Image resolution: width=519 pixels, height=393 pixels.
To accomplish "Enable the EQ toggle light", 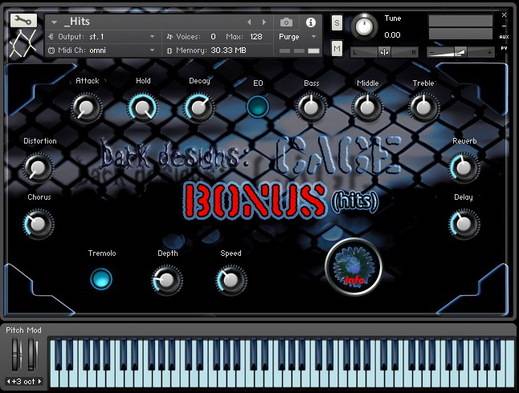I will click(258, 106).
